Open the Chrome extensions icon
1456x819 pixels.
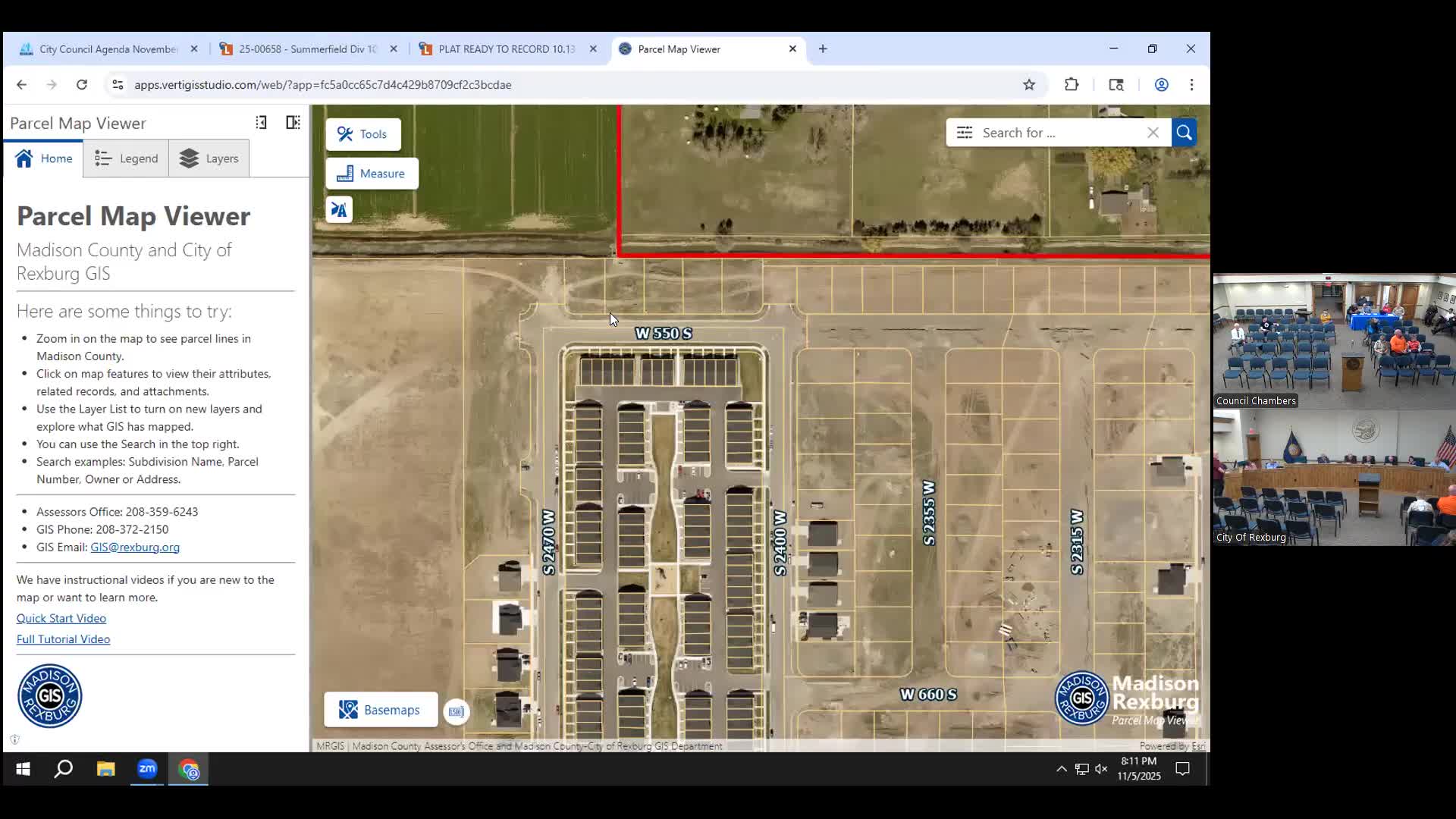1071,84
